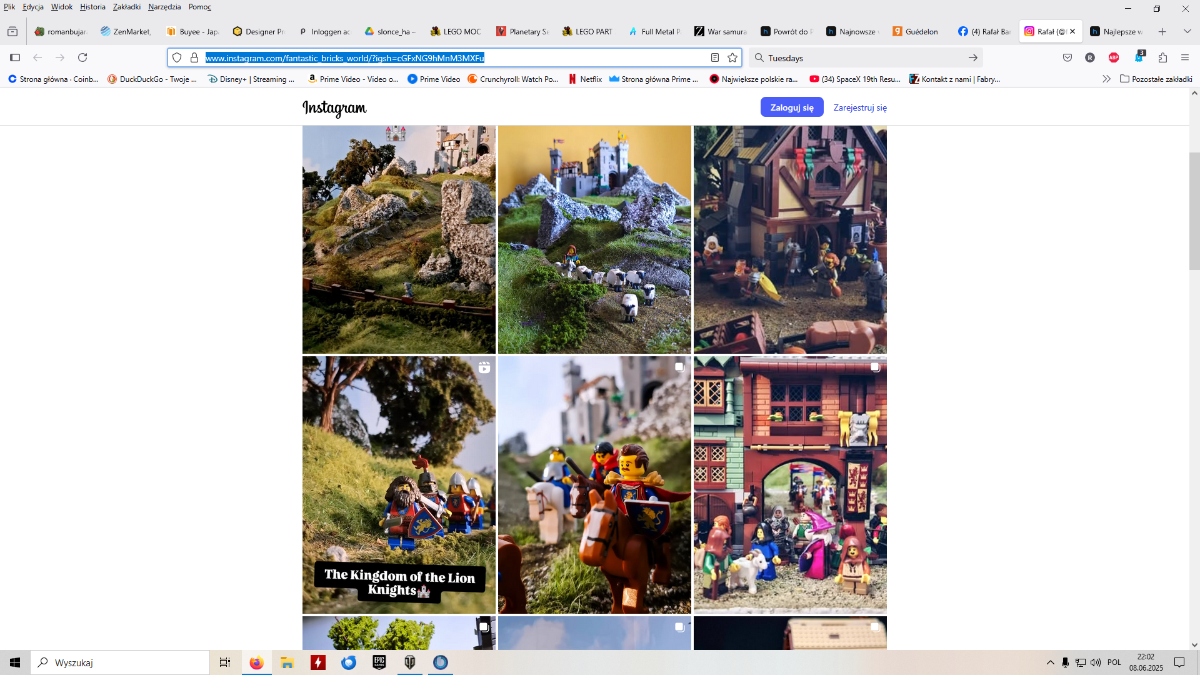Toggle the sidebar panel button

tap(15, 58)
